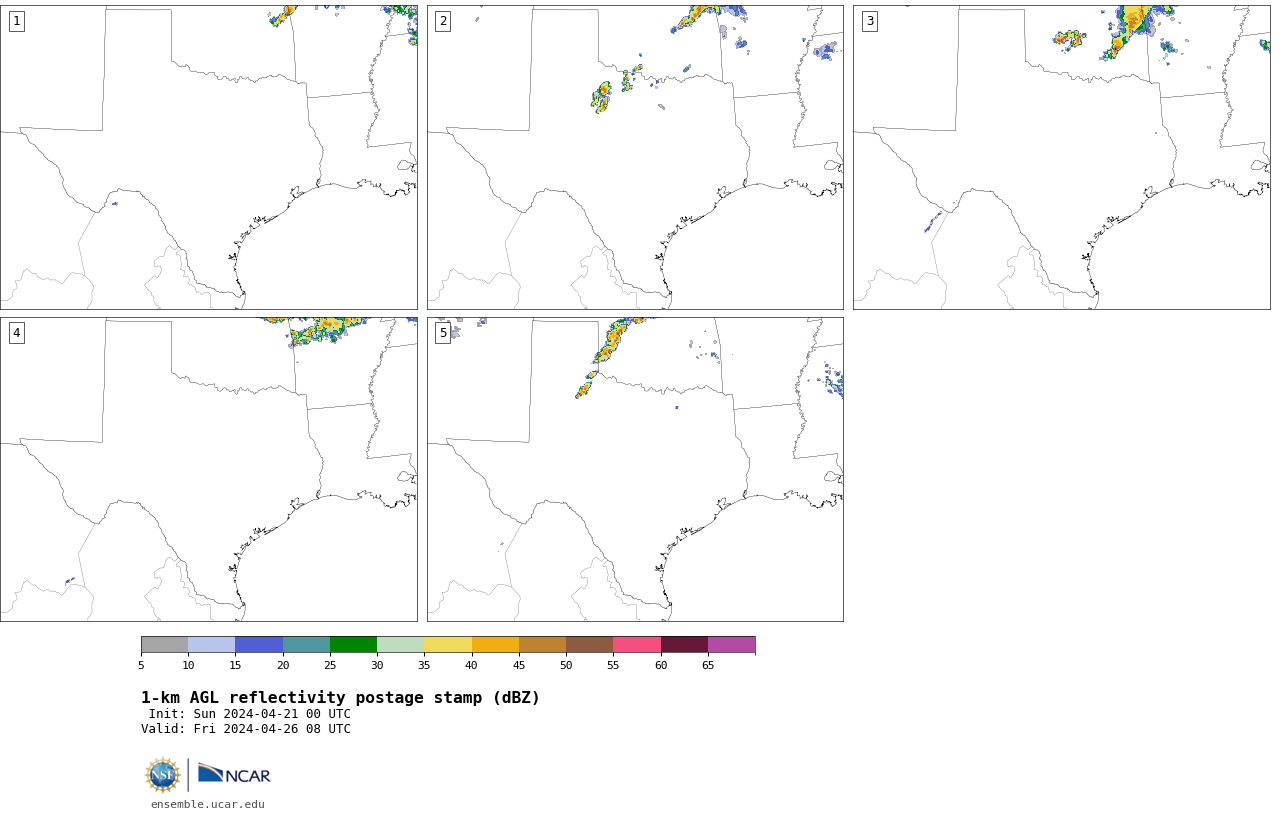The height and width of the screenshot is (815, 1280).
Task: Select the light blue 10-15 dBZ swatch
Action: [211, 644]
